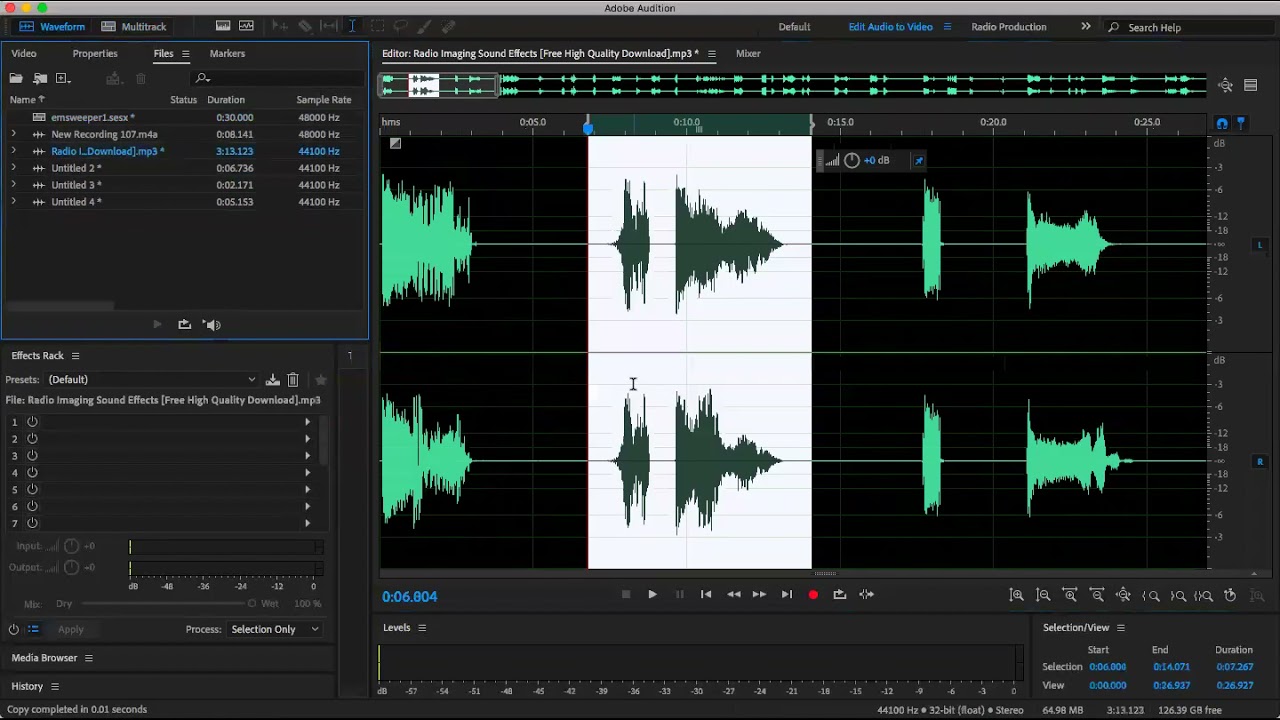
Task: Start playback with the Play button
Action: click(x=652, y=594)
